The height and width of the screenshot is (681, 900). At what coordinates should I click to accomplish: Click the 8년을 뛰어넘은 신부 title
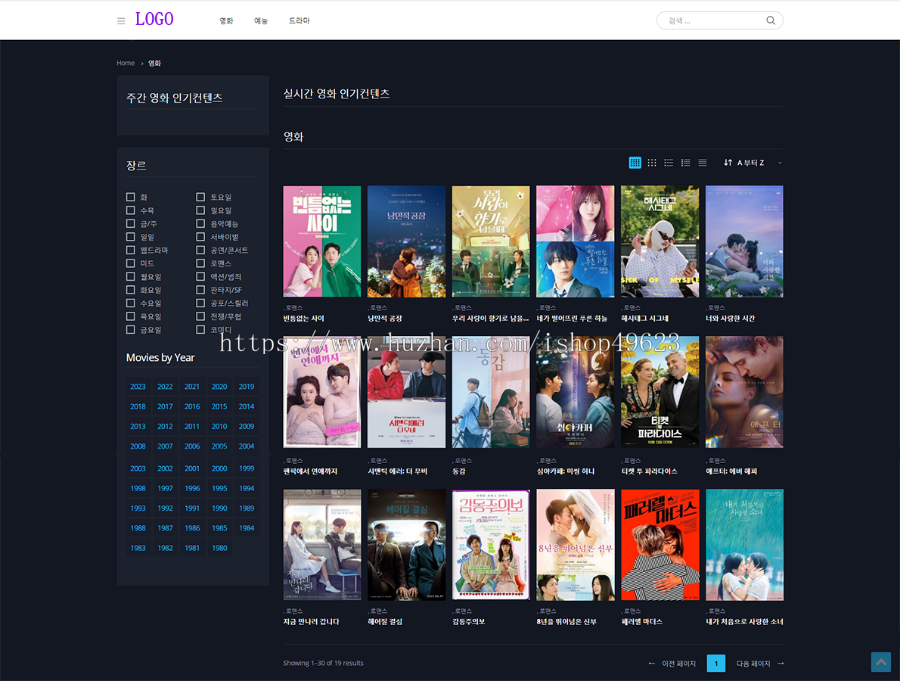tap(567, 622)
